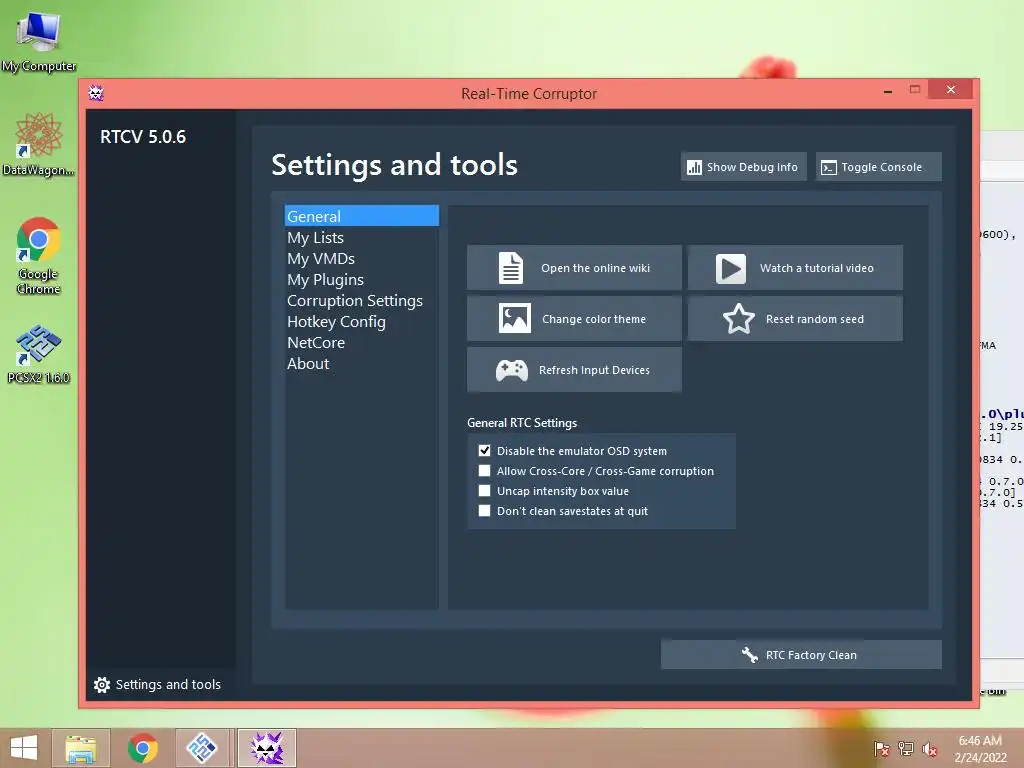Click the document icon on wiki button
Viewport: 1024px width, 768px height.
point(511,268)
